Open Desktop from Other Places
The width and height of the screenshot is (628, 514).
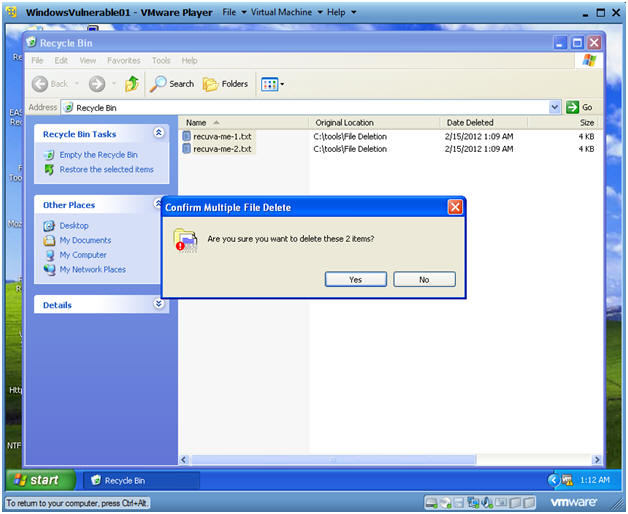coord(74,226)
